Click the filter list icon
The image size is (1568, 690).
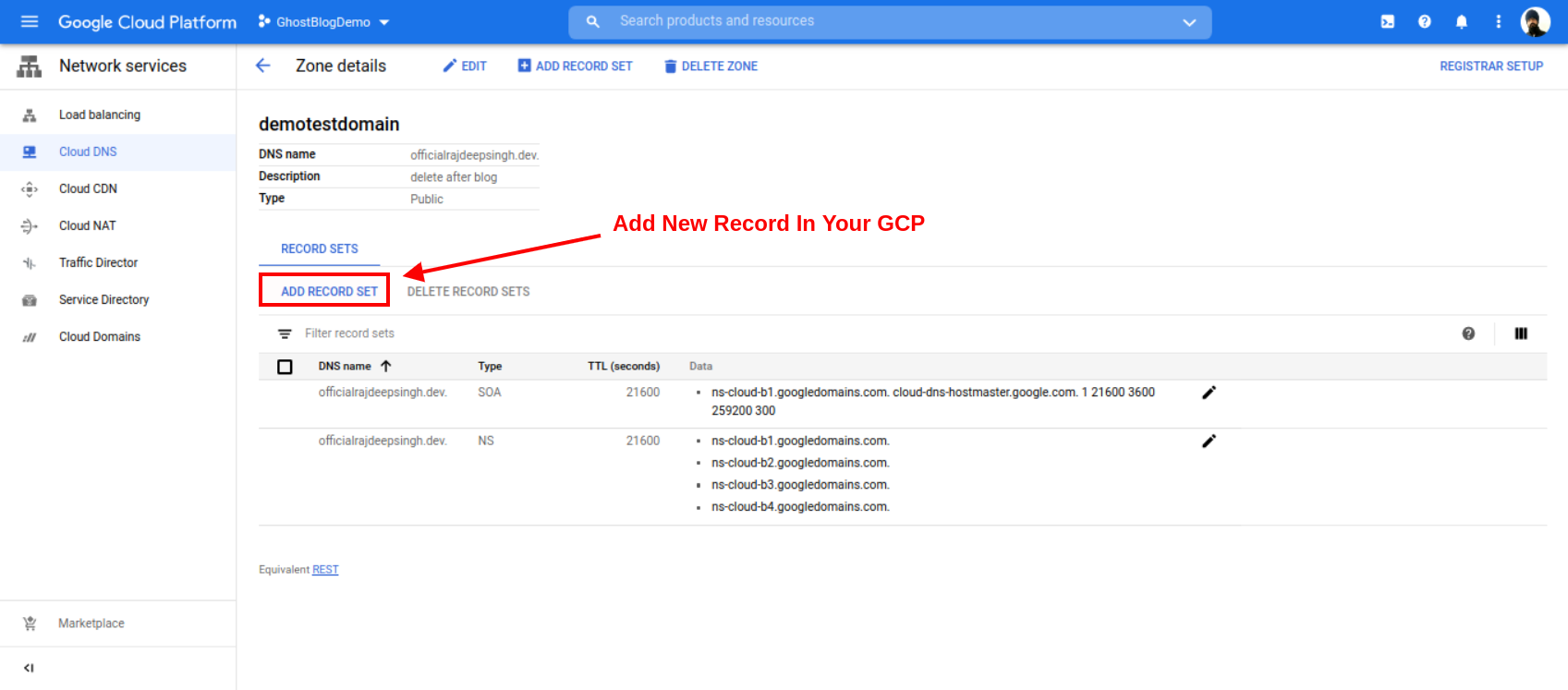(285, 333)
